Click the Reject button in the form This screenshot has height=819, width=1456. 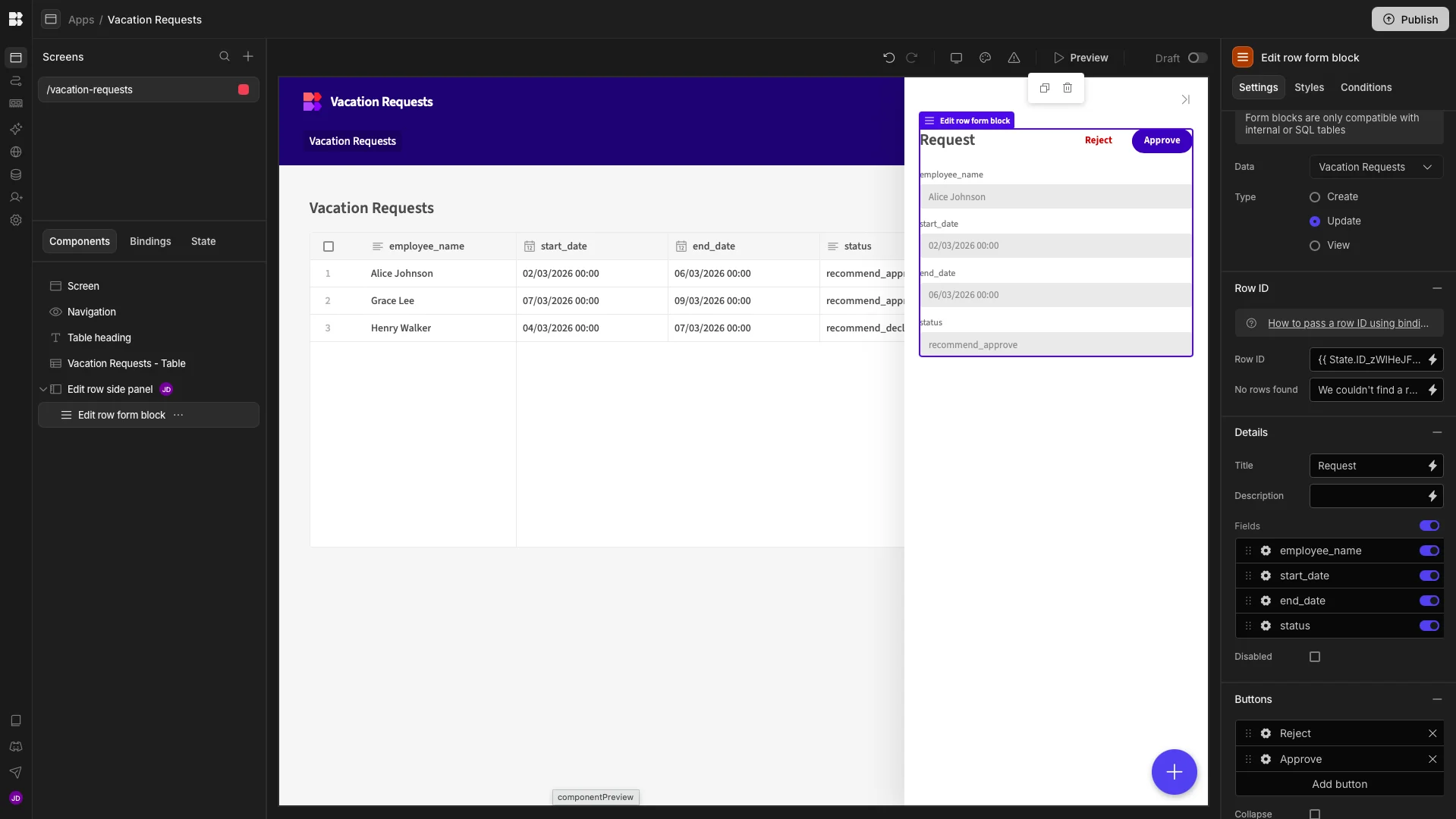(1098, 140)
